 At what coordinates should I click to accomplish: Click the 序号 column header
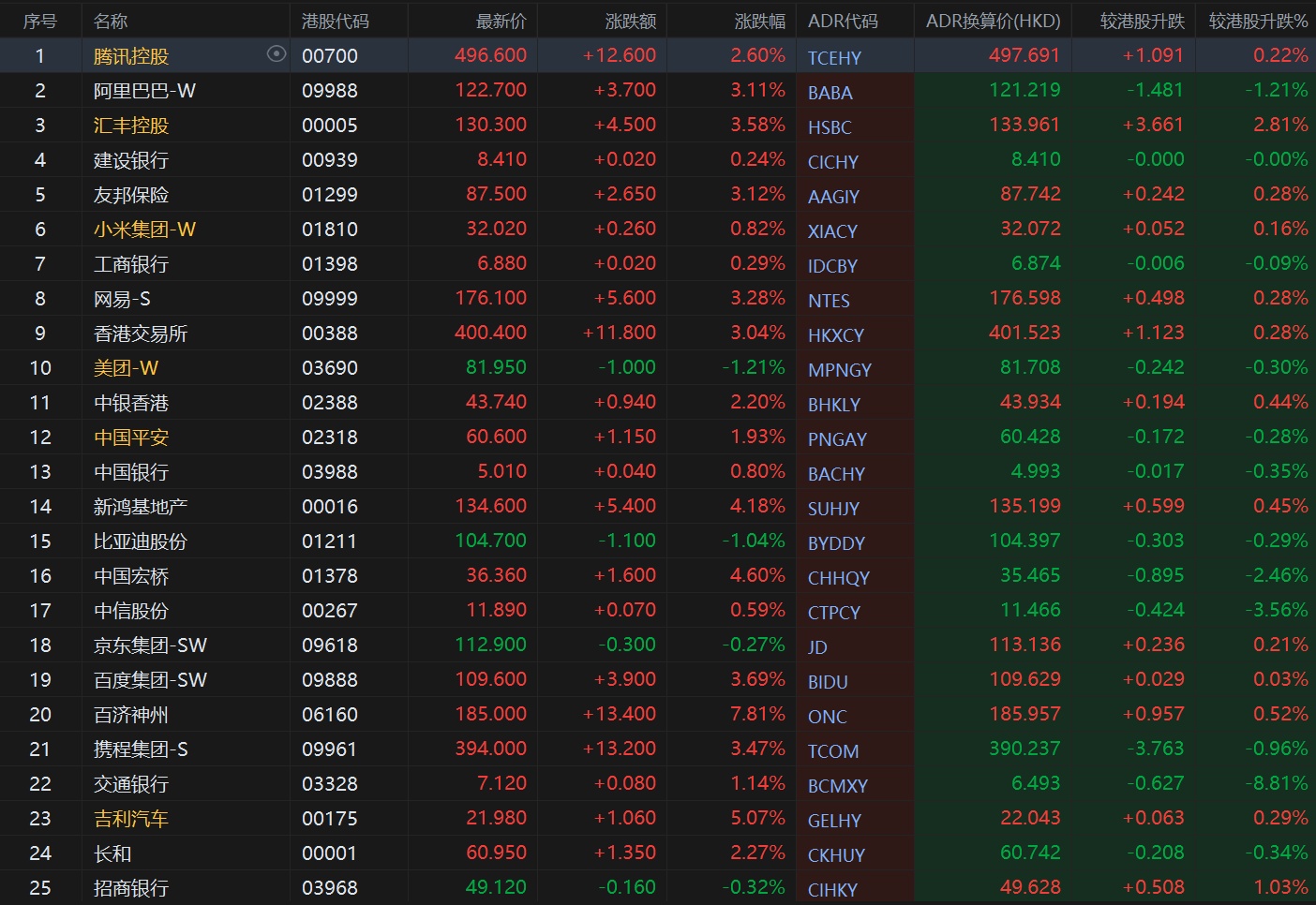[x=40, y=21]
